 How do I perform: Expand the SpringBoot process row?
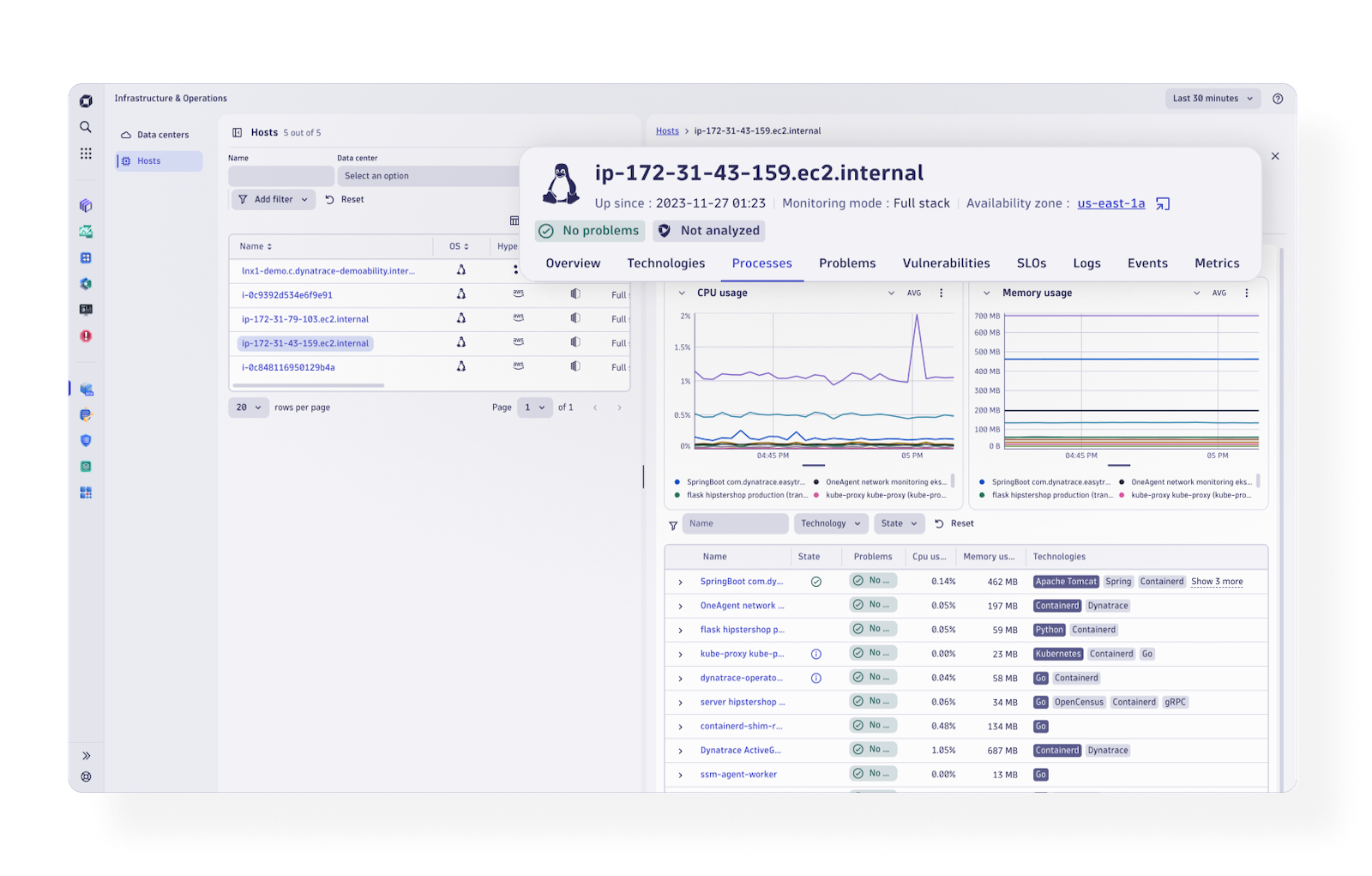click(681, 583)
